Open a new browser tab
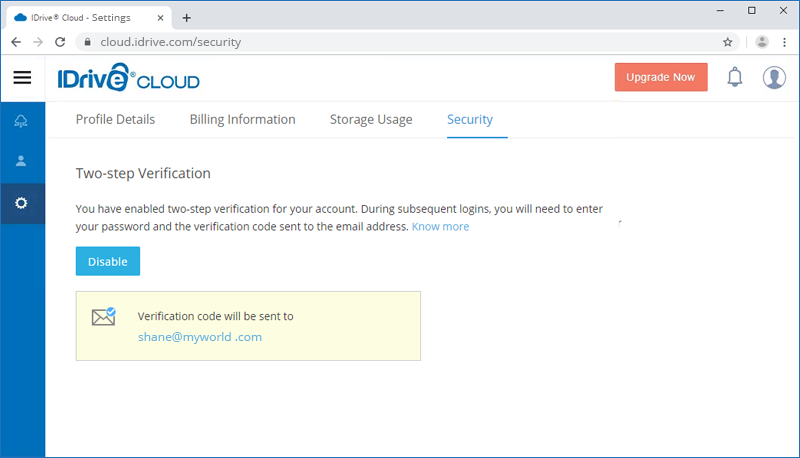Screen dimensions: 800x458 186,17
